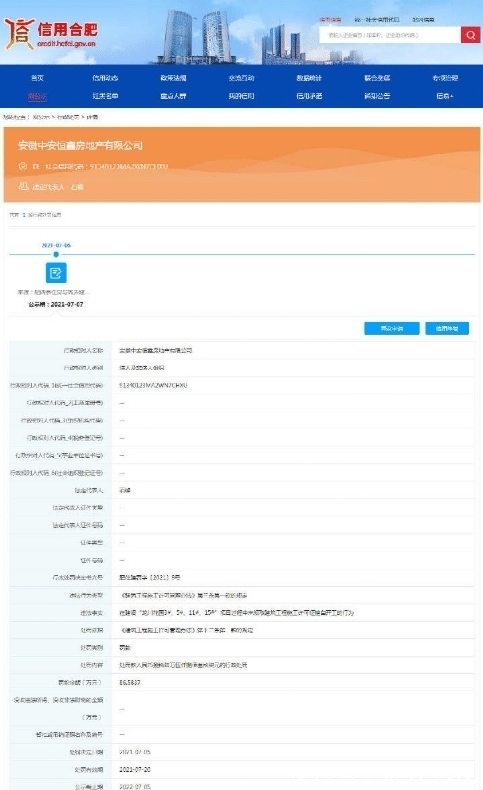Select the red 信用信息 search tab
The height and width of the screenshot is (790, 483).
click(x=330, y=20)
